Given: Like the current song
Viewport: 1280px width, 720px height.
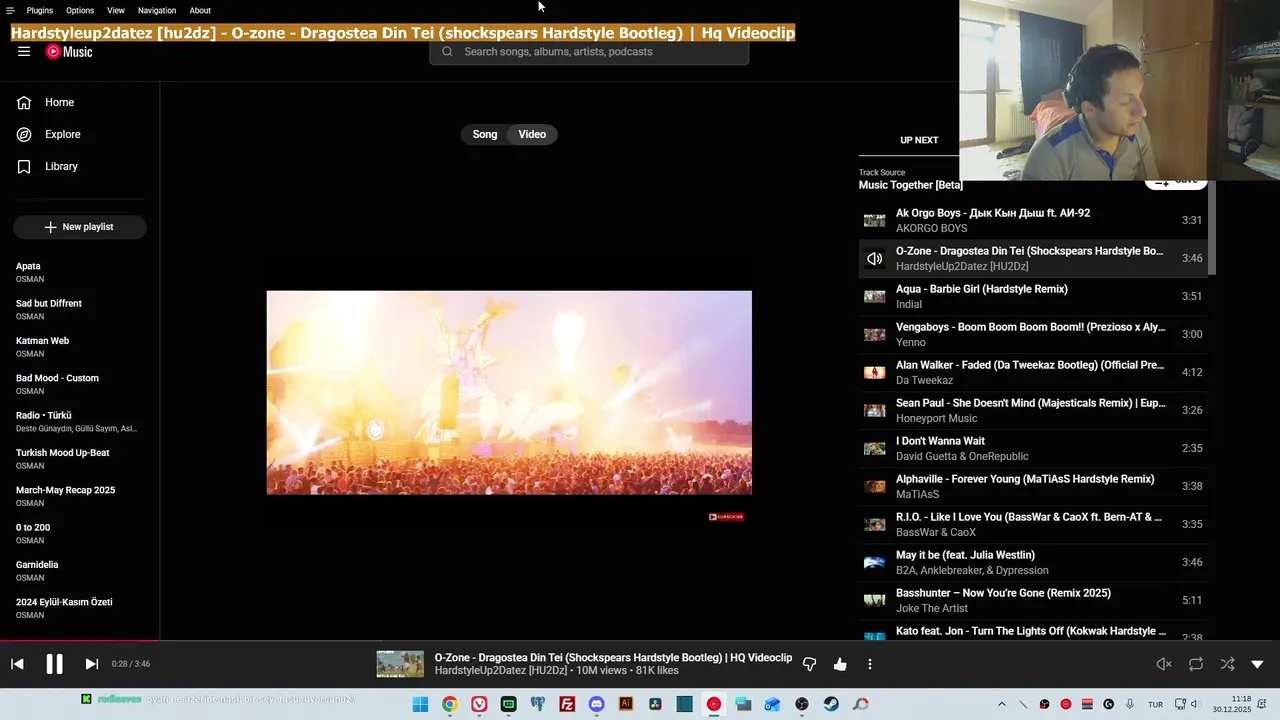Looking at the screenshot, I should (840, 664).
